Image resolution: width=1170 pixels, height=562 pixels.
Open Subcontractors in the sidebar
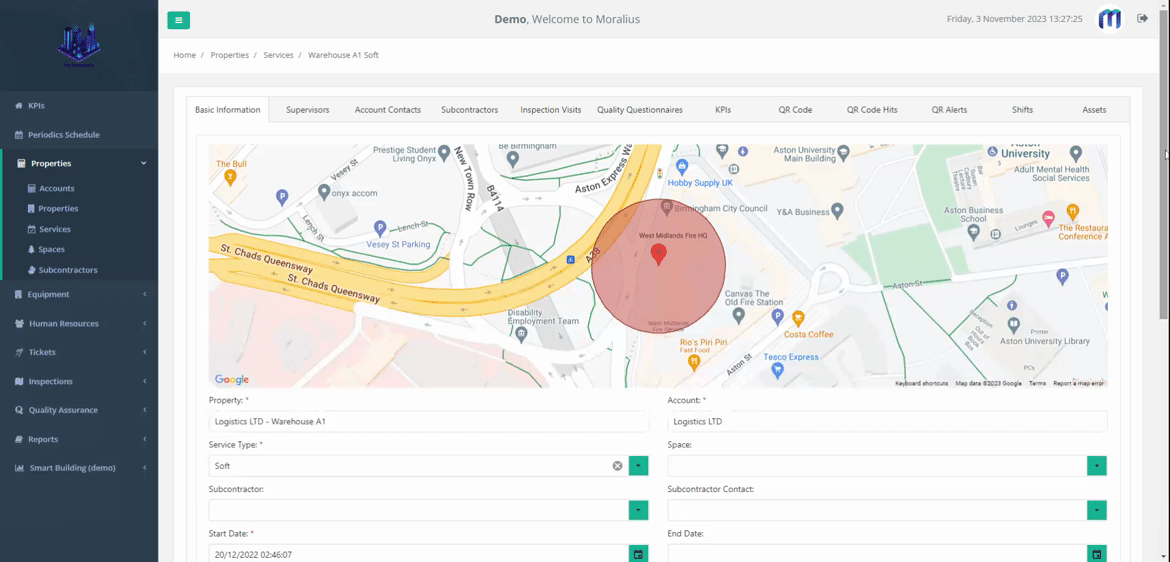pos(67,269)
